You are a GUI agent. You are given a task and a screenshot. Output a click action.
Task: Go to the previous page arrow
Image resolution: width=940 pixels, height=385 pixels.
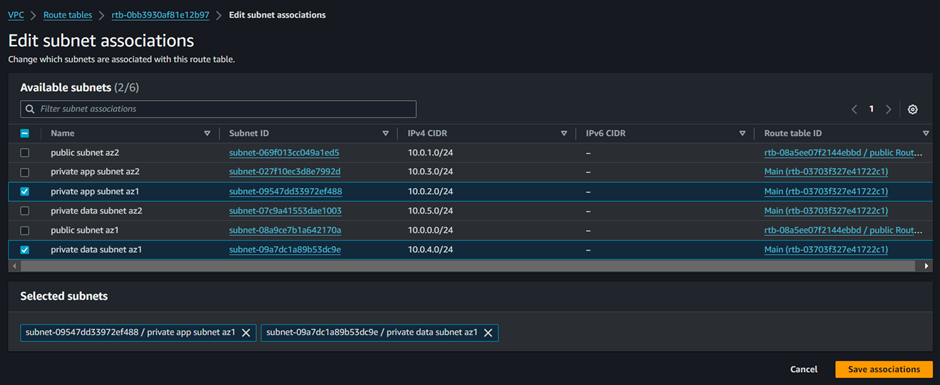coord(854,109)
